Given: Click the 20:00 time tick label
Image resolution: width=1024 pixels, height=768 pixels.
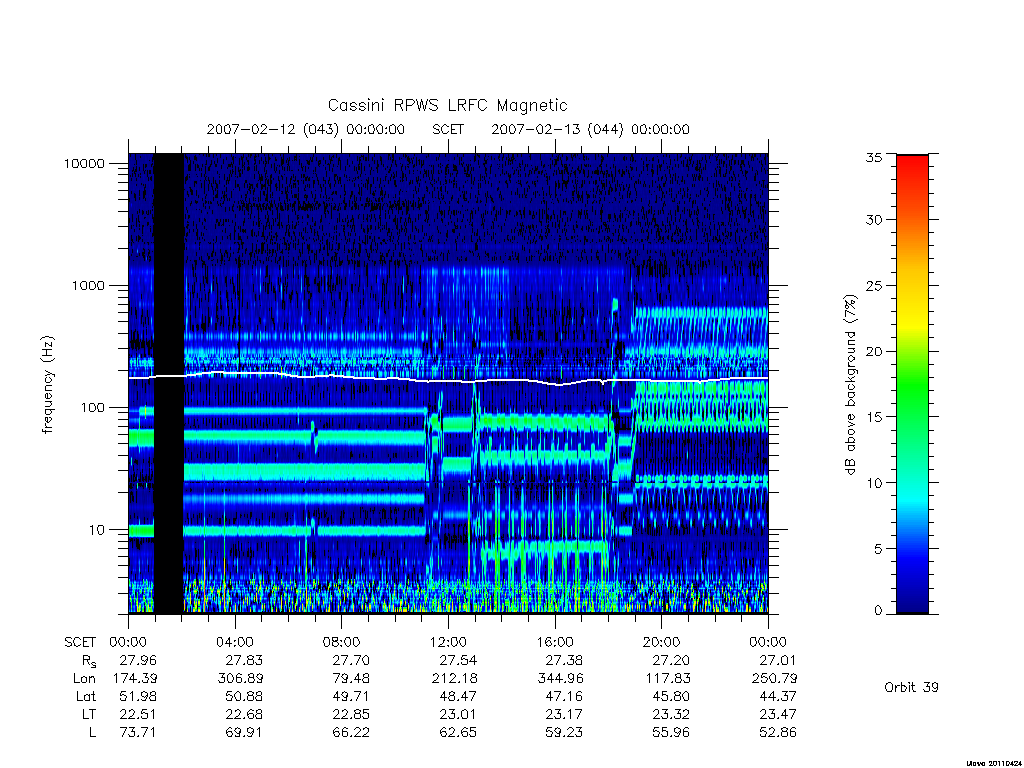Looking at the screenshot, I should (x=662, y=643).
